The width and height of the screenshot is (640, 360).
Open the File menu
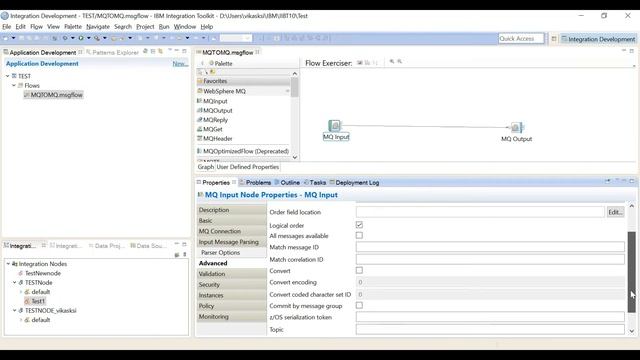click(x=7, y=27)
